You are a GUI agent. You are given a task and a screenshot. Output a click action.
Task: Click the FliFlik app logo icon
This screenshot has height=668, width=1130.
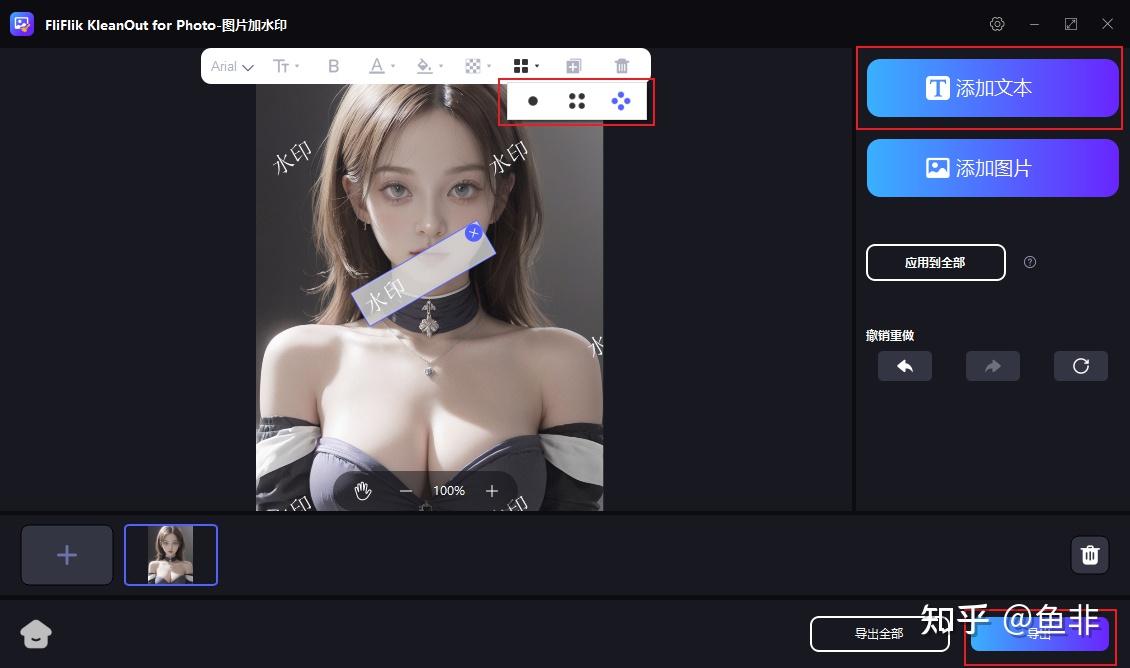22,24
